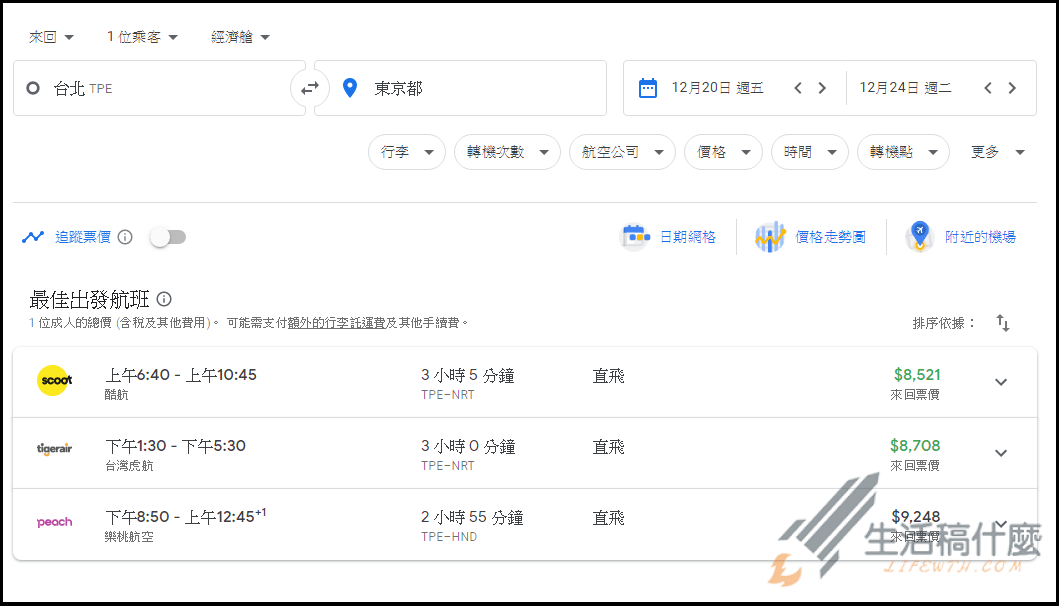1059x606 pixels.
Task: Click the 排序依據 sort label
Action: pos(944,323)
